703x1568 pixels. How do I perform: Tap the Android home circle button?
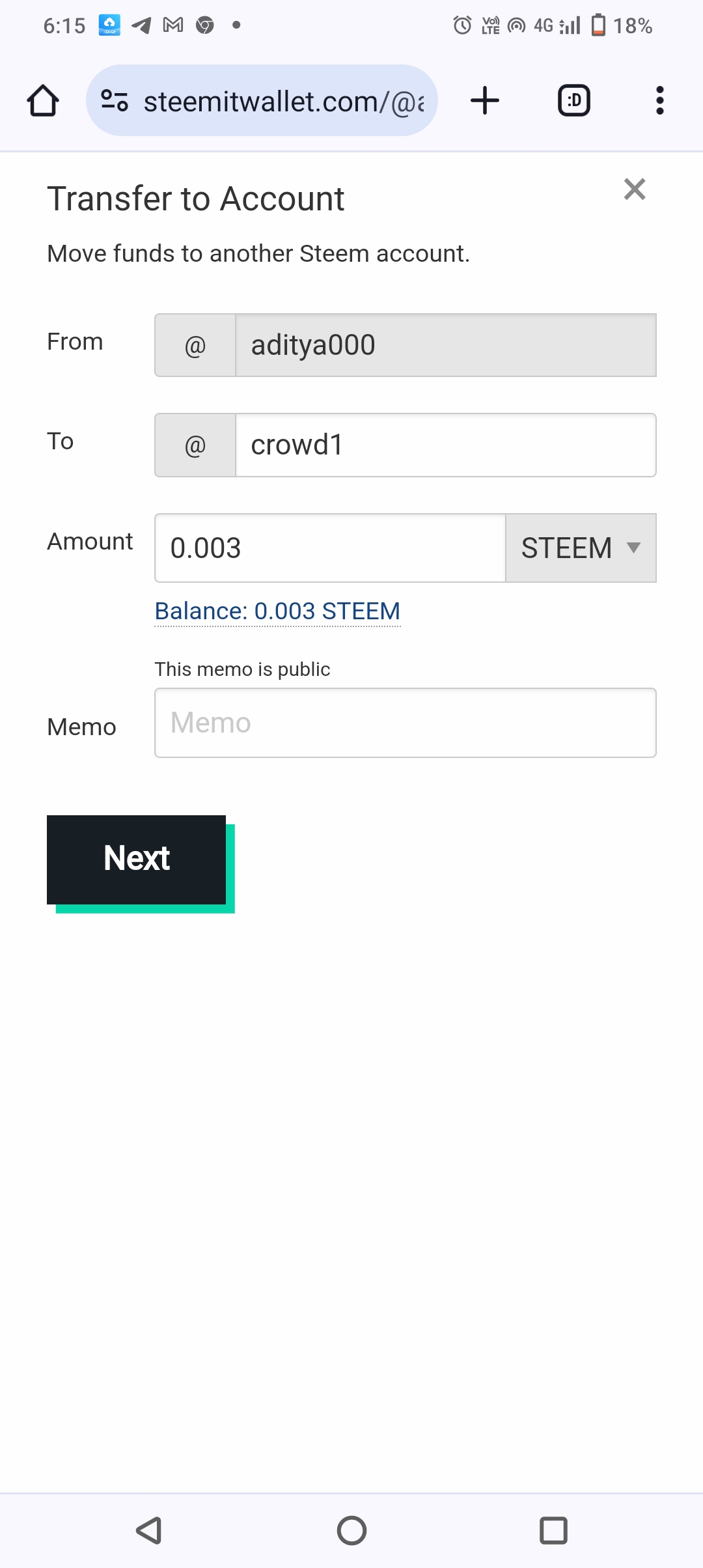click(351, 1530)
